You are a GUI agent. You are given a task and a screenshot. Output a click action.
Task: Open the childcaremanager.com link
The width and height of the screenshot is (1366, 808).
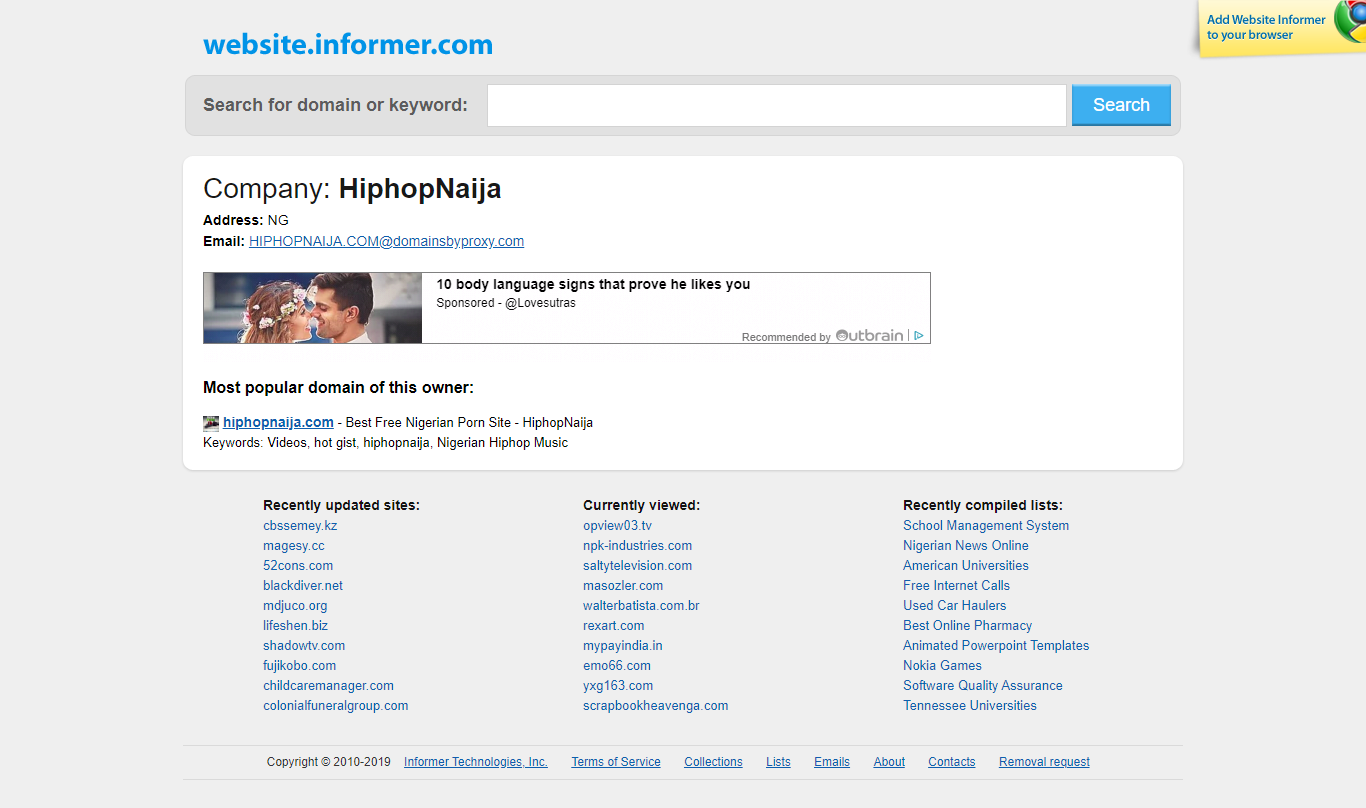coord(328,685)
